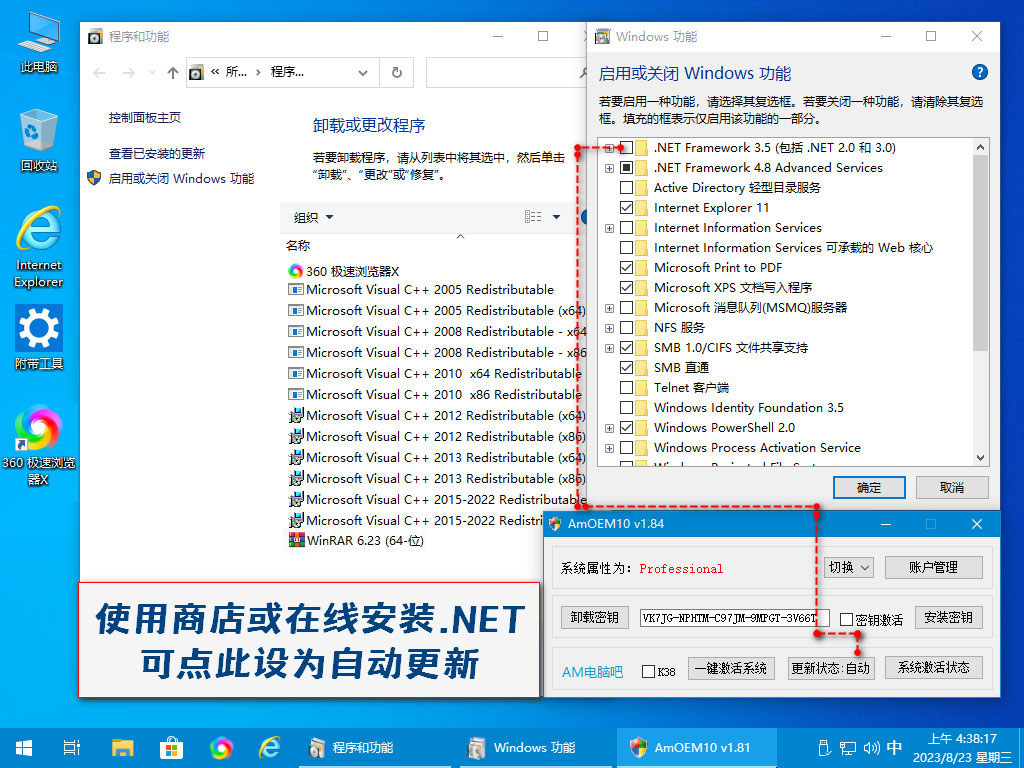This screenshot has width=1024, height=768.
Task: Launch 360 browser from the taskbar
Action: (x=221, y=748)
